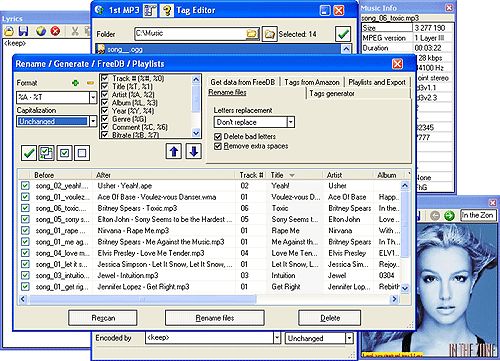Click 'In the Zon' field in cover window
Viewport: 500px width, 361px height.
[478, 215]
